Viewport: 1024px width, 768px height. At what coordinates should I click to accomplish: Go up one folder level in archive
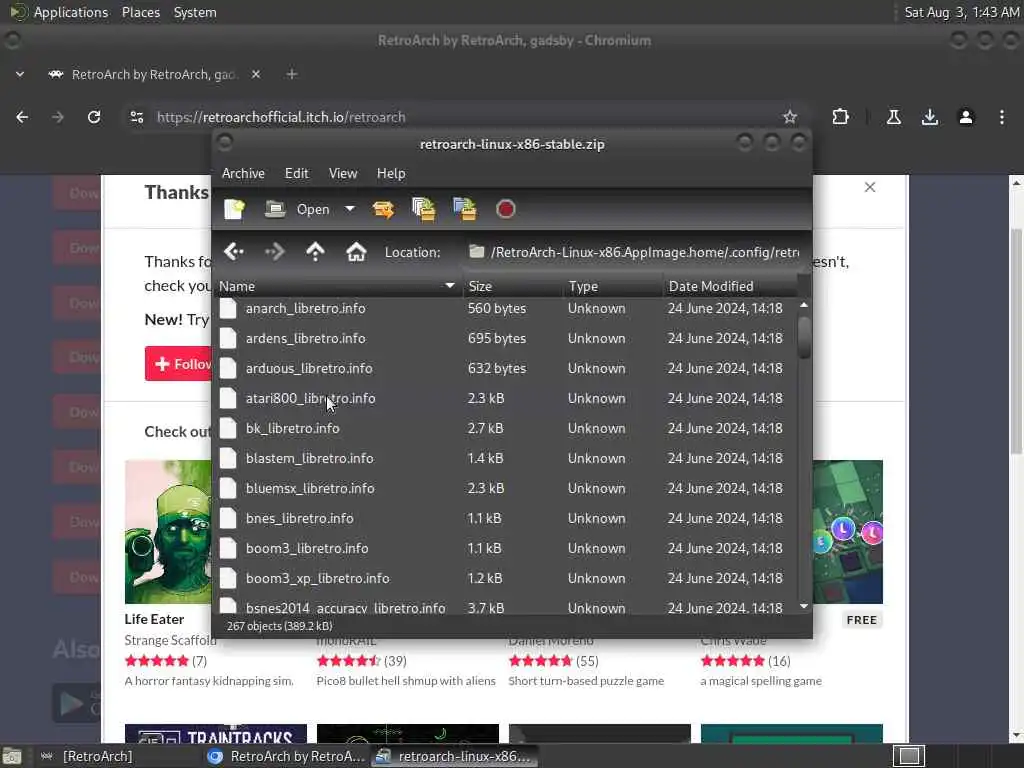click(x=315, y=251)
